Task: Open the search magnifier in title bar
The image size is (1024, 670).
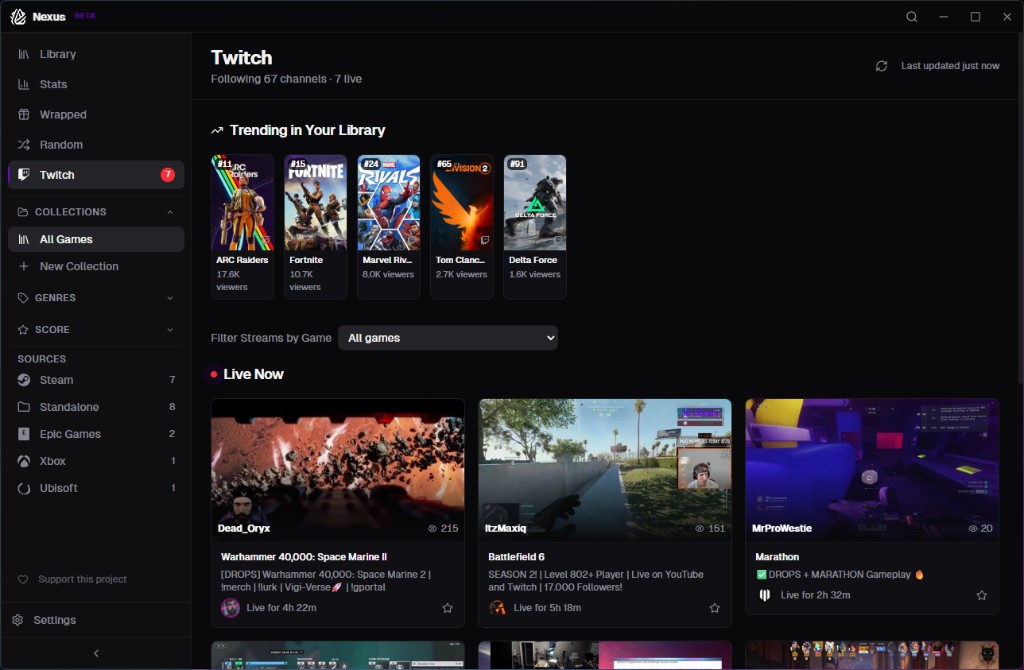Action: 911,16
